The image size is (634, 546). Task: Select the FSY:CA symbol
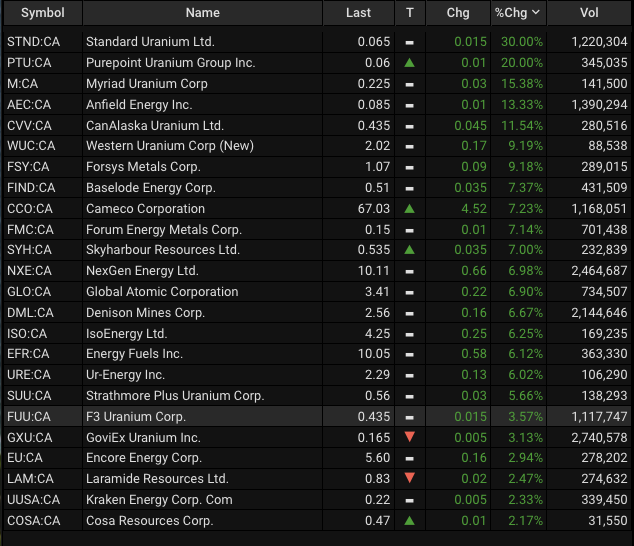[x=28, y=167]
